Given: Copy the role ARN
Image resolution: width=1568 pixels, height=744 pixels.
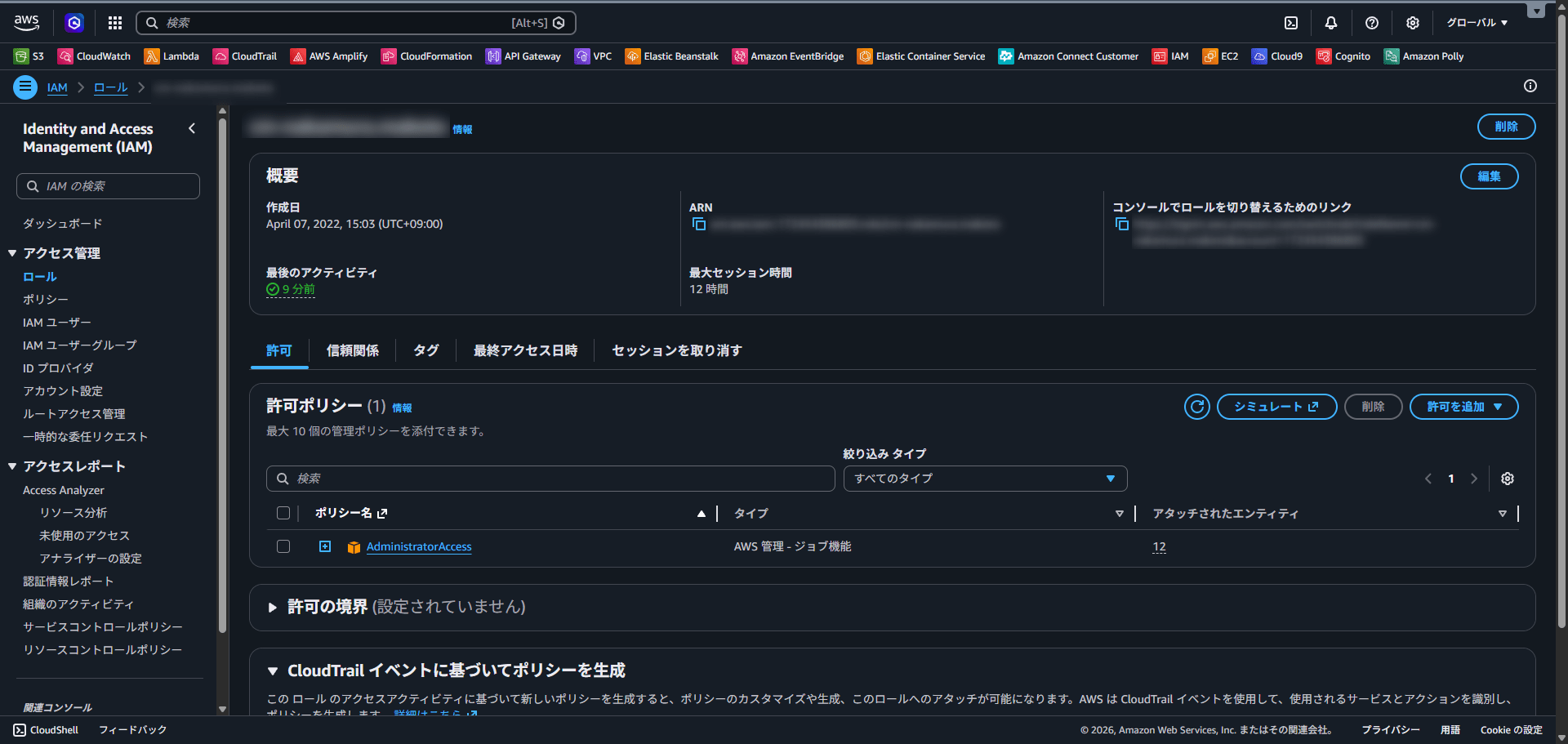Looking at the screenshot, I should pos(699,224).
